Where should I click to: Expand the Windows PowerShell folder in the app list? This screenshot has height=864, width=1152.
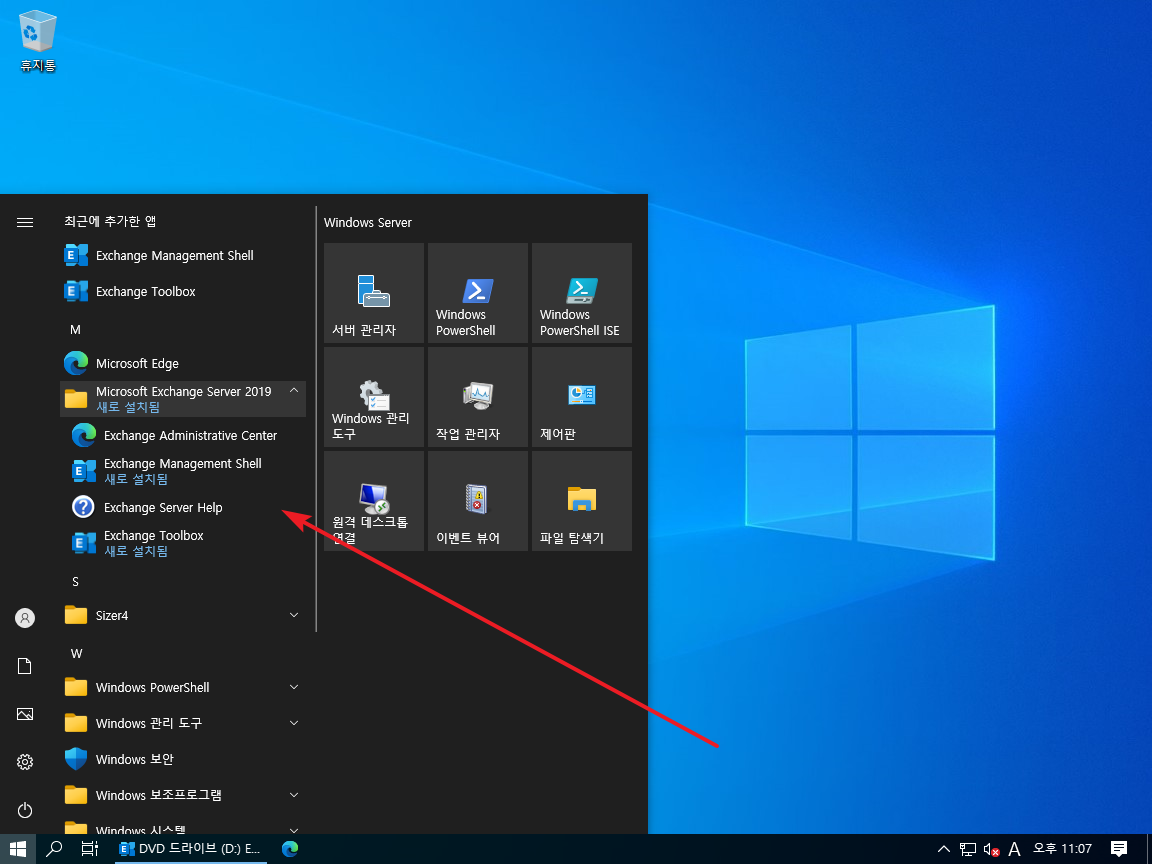[x=183, y=687]
